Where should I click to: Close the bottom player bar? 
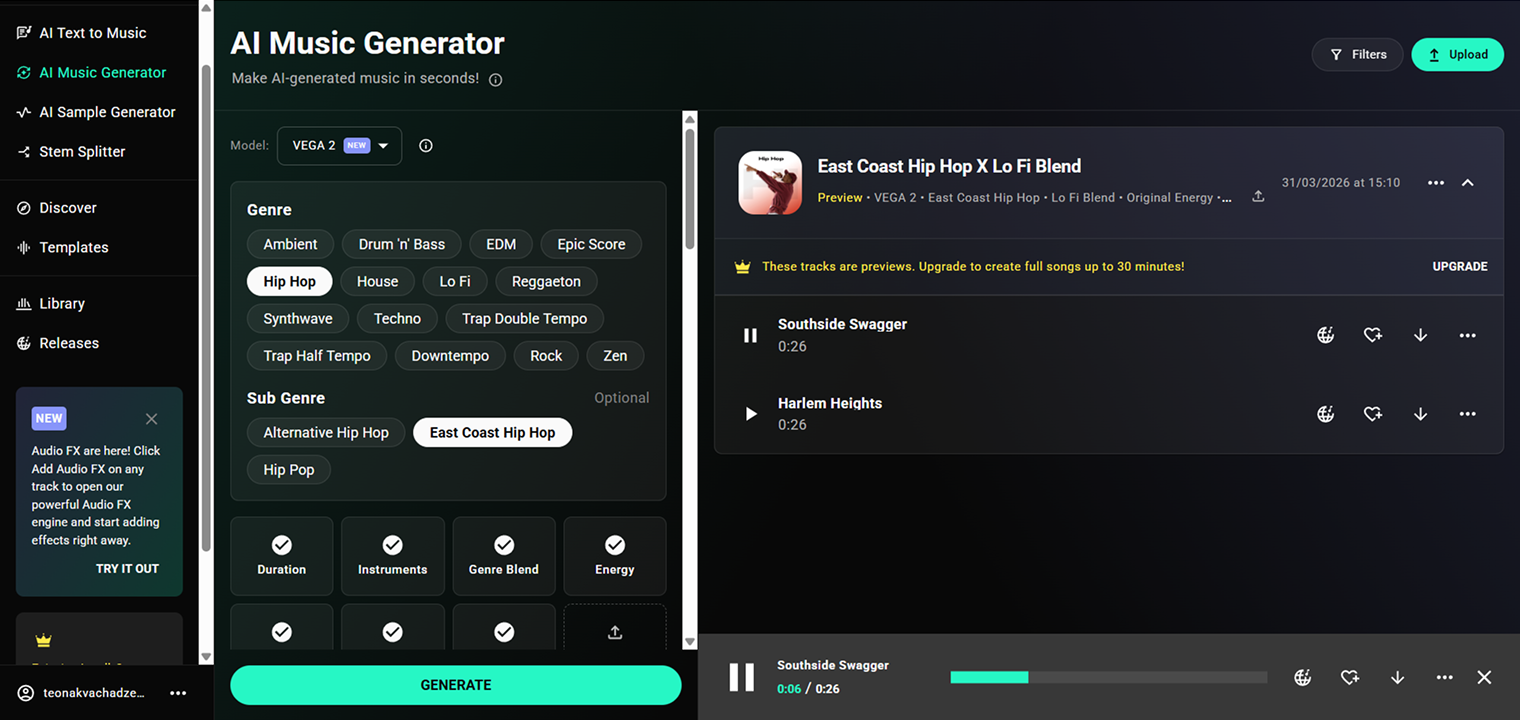(x=1484, y=677)
